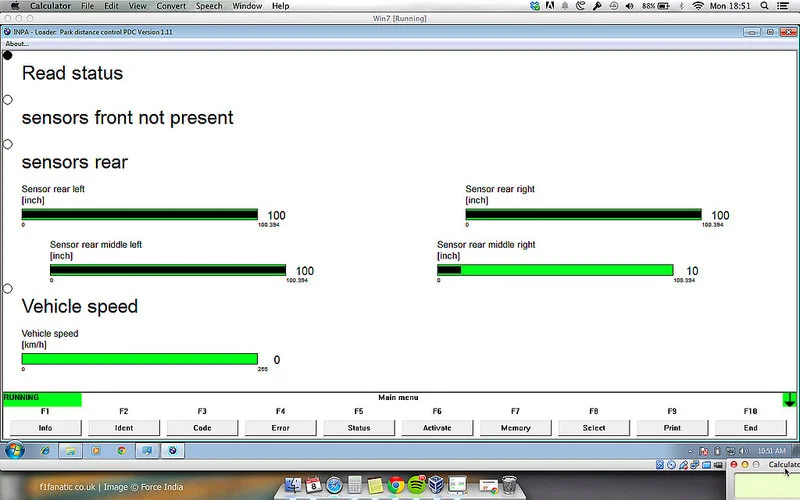Open the Convert menu in the menu bar
This screenshot has height=500, width=800.
(x=171, y=6)
